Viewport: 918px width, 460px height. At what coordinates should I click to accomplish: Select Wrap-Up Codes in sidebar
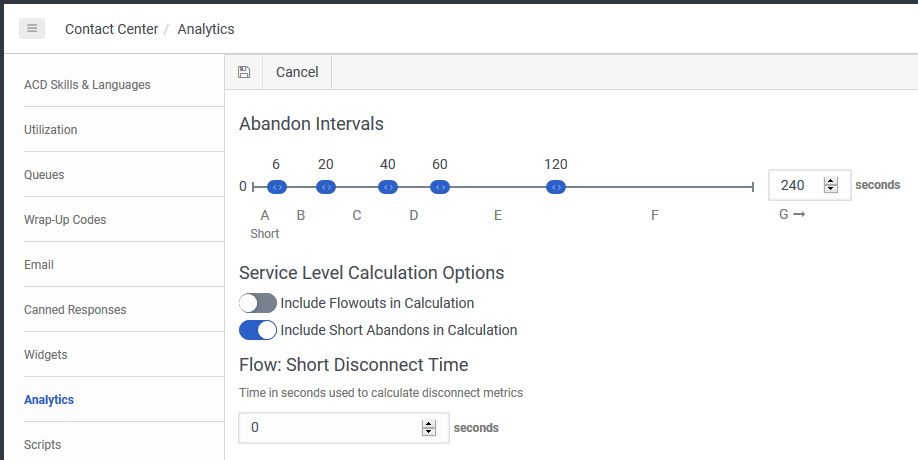65,220
